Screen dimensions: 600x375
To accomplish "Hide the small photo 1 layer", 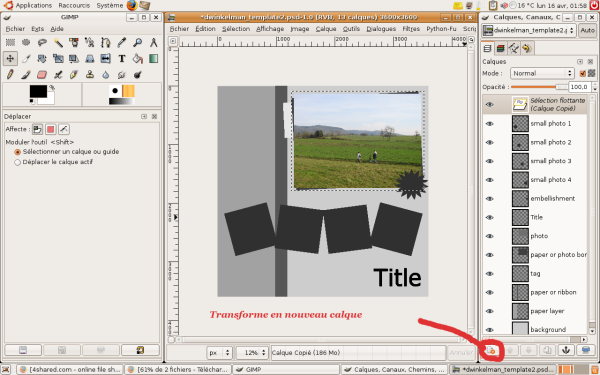I will tap(489, 124).
